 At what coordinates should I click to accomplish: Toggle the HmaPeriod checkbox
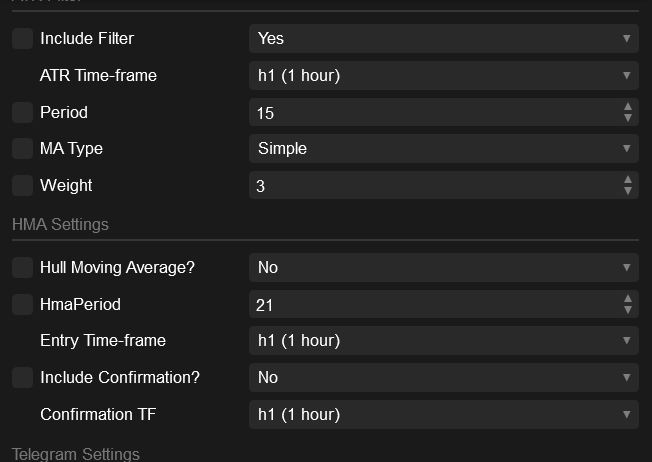tap(22, 304)
